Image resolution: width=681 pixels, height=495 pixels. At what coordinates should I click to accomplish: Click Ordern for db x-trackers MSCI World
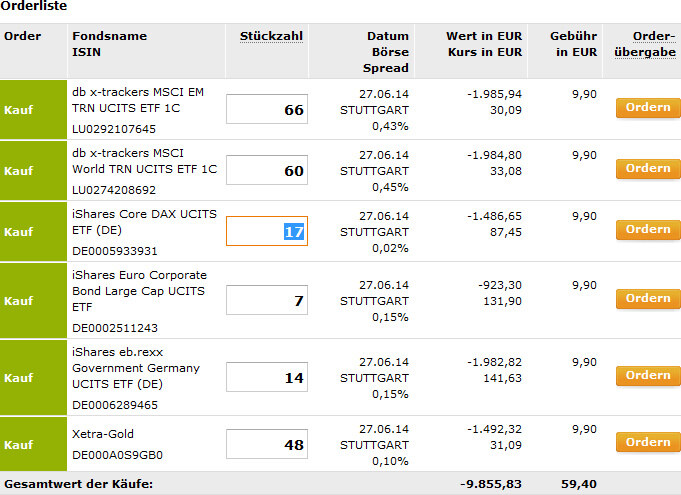coord(647,169)
